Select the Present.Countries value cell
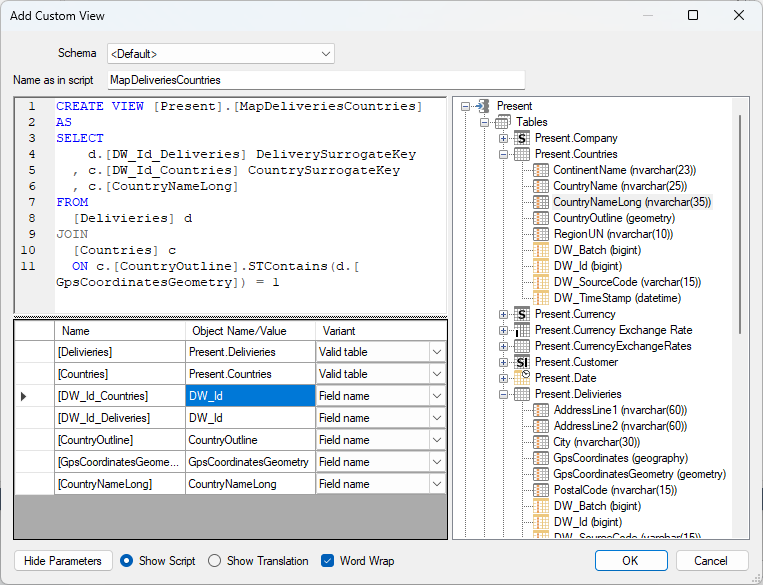Image resolution: width=763 pixels, height=585 pixels. [250, 374]
